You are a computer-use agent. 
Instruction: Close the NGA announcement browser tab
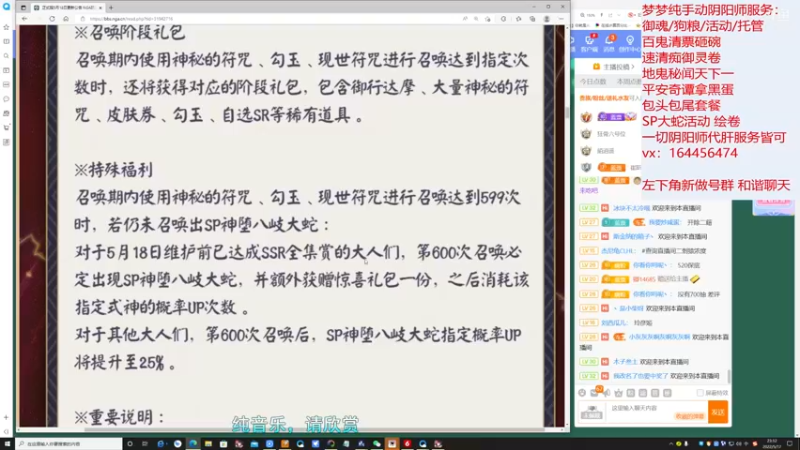[x=100, y=8]
